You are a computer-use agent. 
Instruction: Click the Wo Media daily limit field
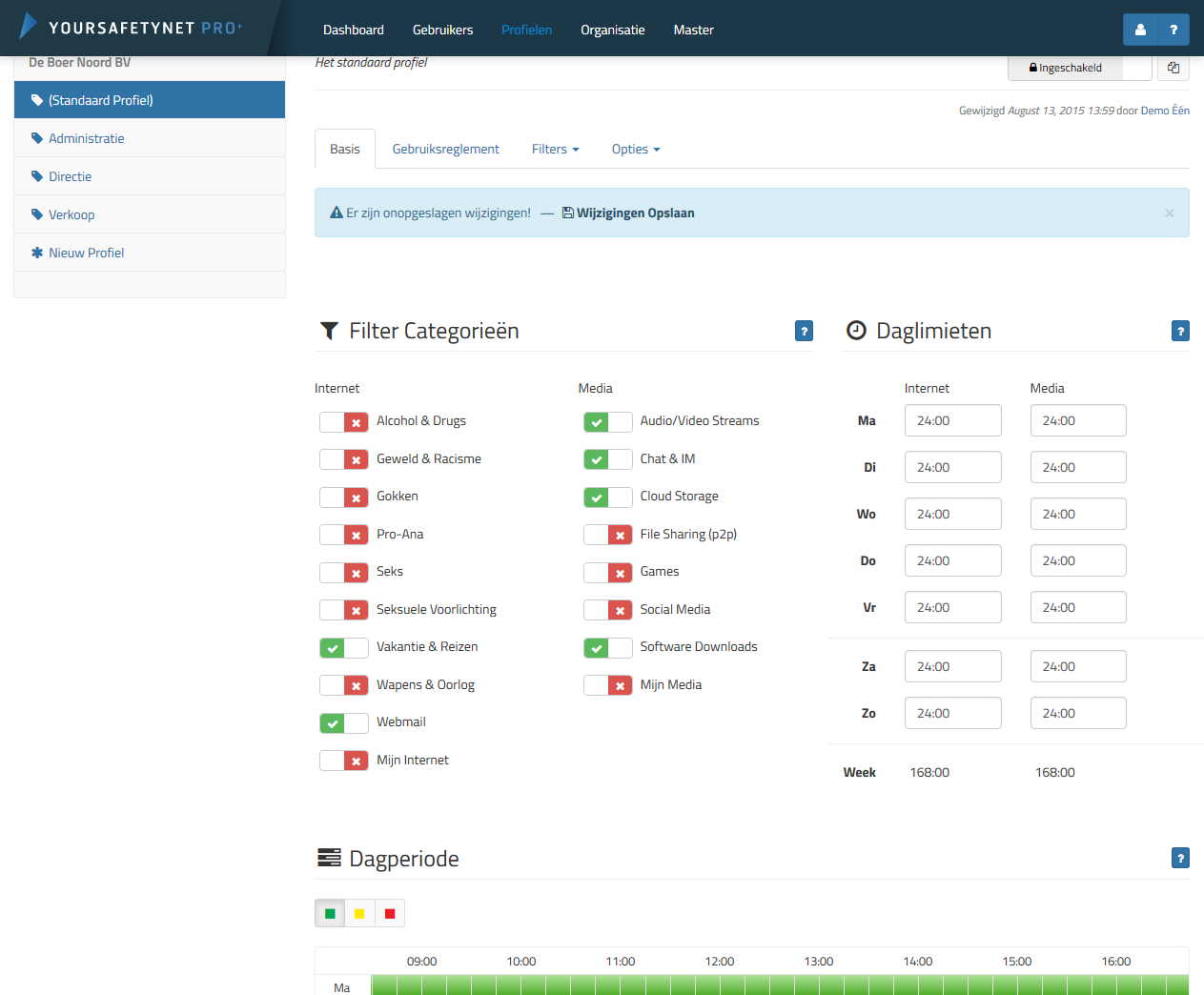(x=1078, y=514)
